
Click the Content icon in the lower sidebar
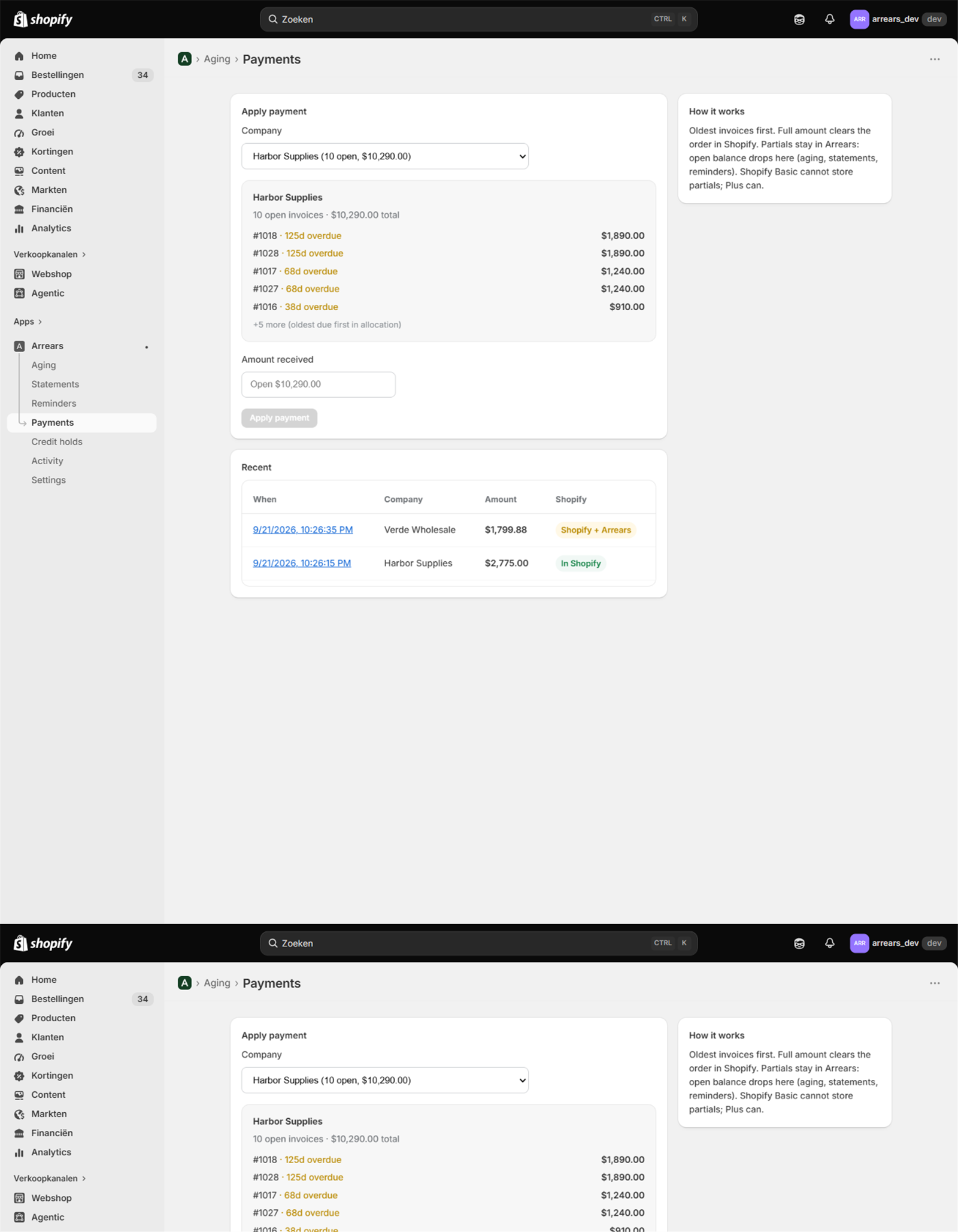19,1095
